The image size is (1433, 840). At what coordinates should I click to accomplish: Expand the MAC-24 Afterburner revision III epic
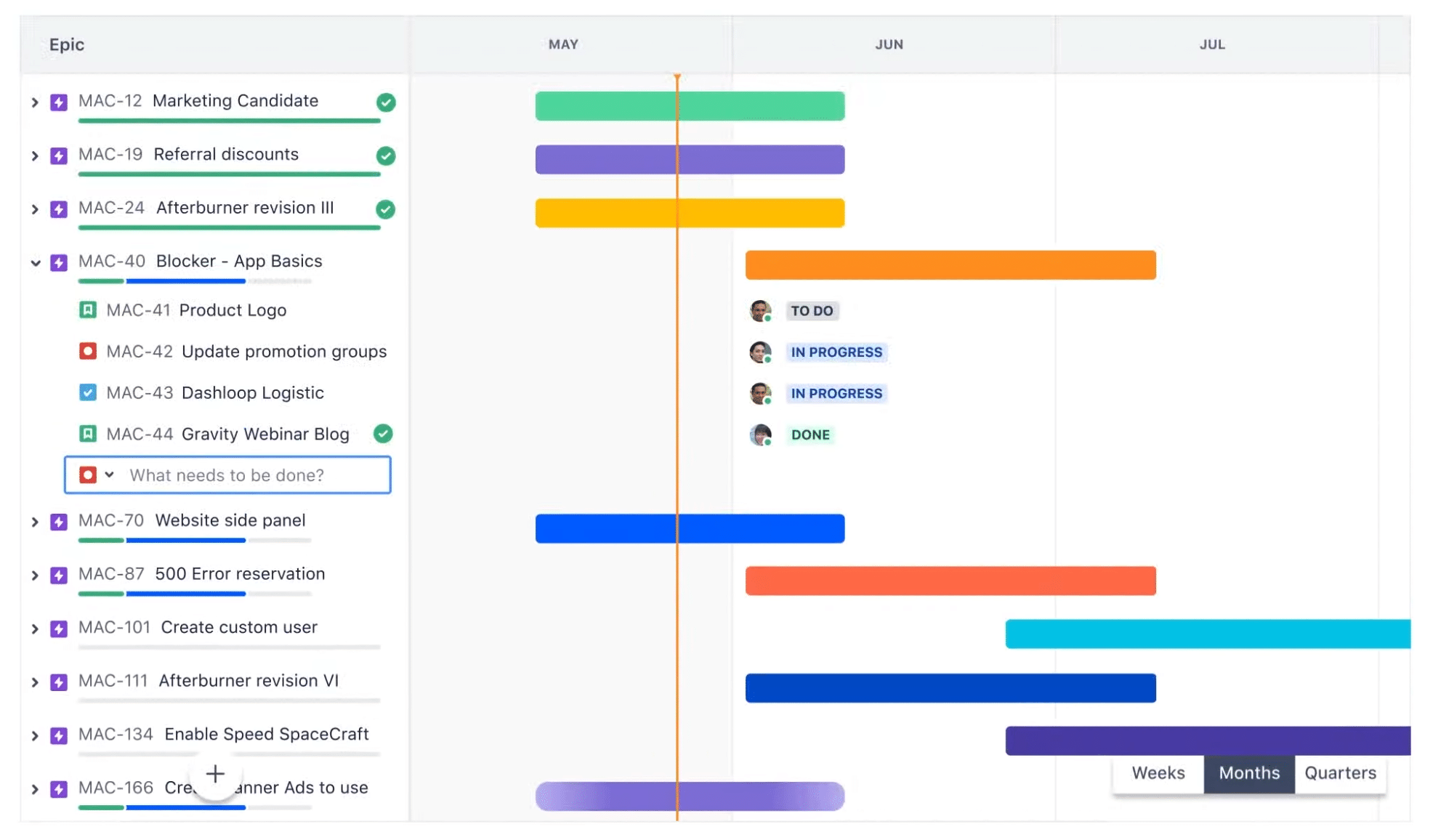pos(35,209)
